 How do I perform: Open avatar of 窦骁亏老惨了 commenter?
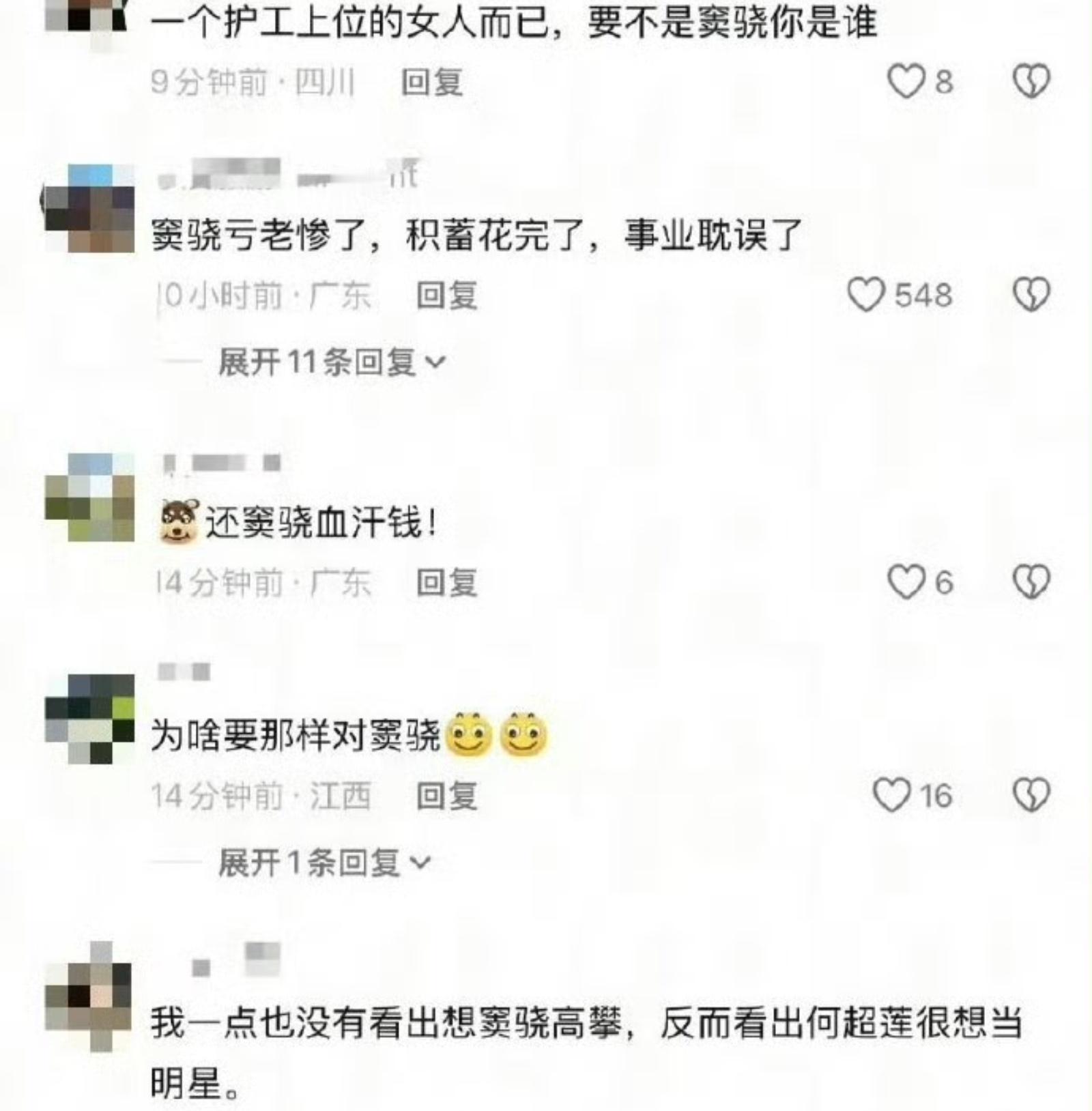[89, 208]
